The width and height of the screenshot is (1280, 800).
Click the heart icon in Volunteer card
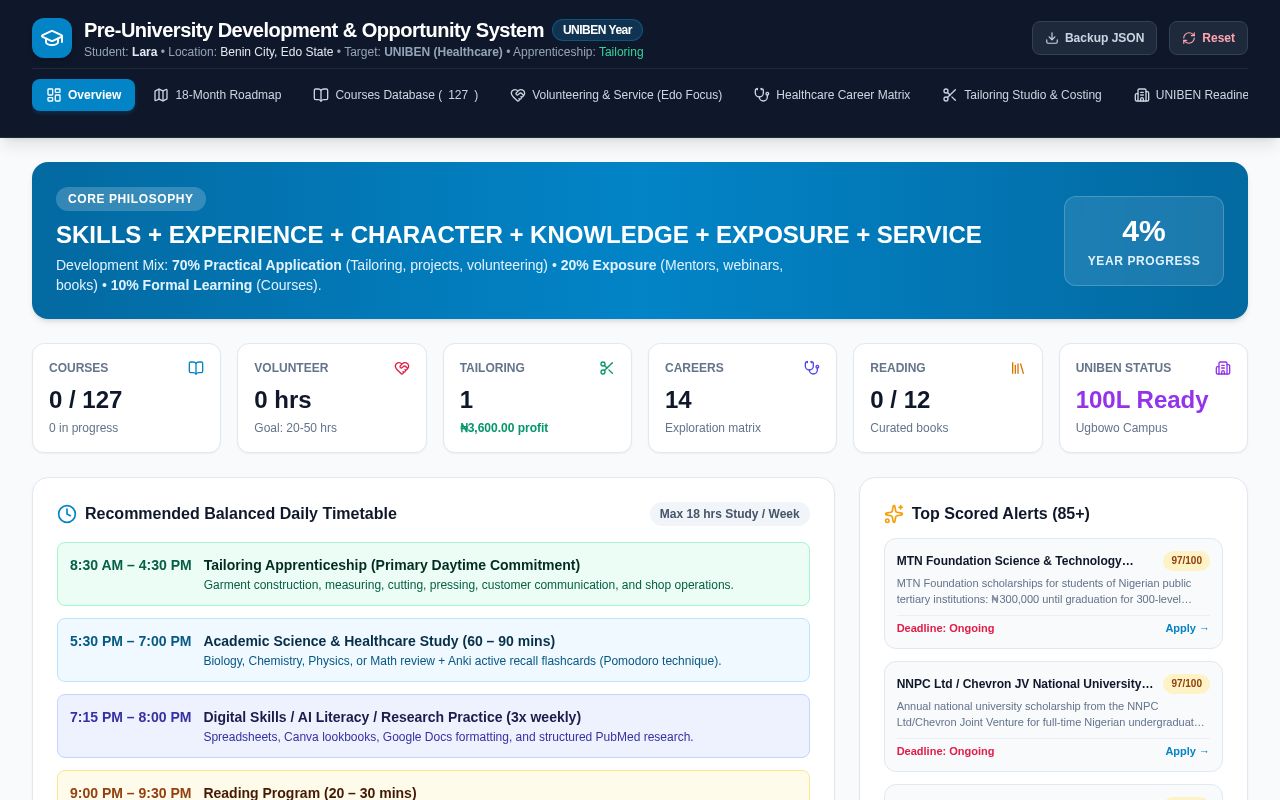[x=402, y=368]
